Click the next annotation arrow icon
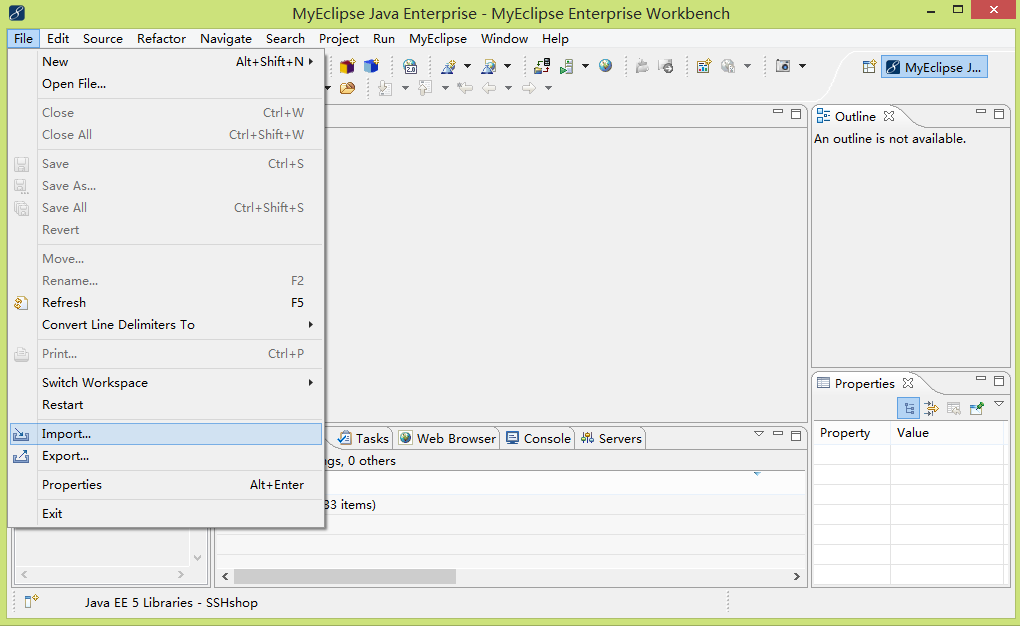 [385, 88]
